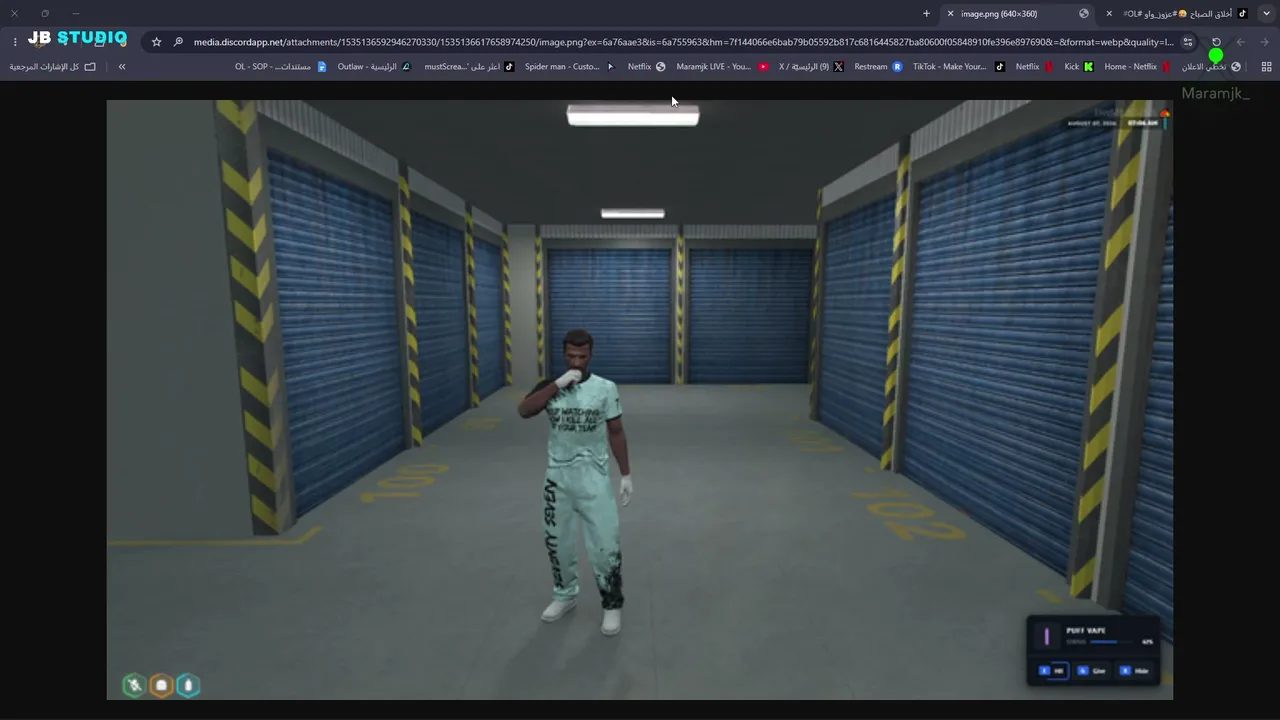Open the mustScrea... TikTok bookmark
This screenshot has height=720, width=1280.
(469, 67)
